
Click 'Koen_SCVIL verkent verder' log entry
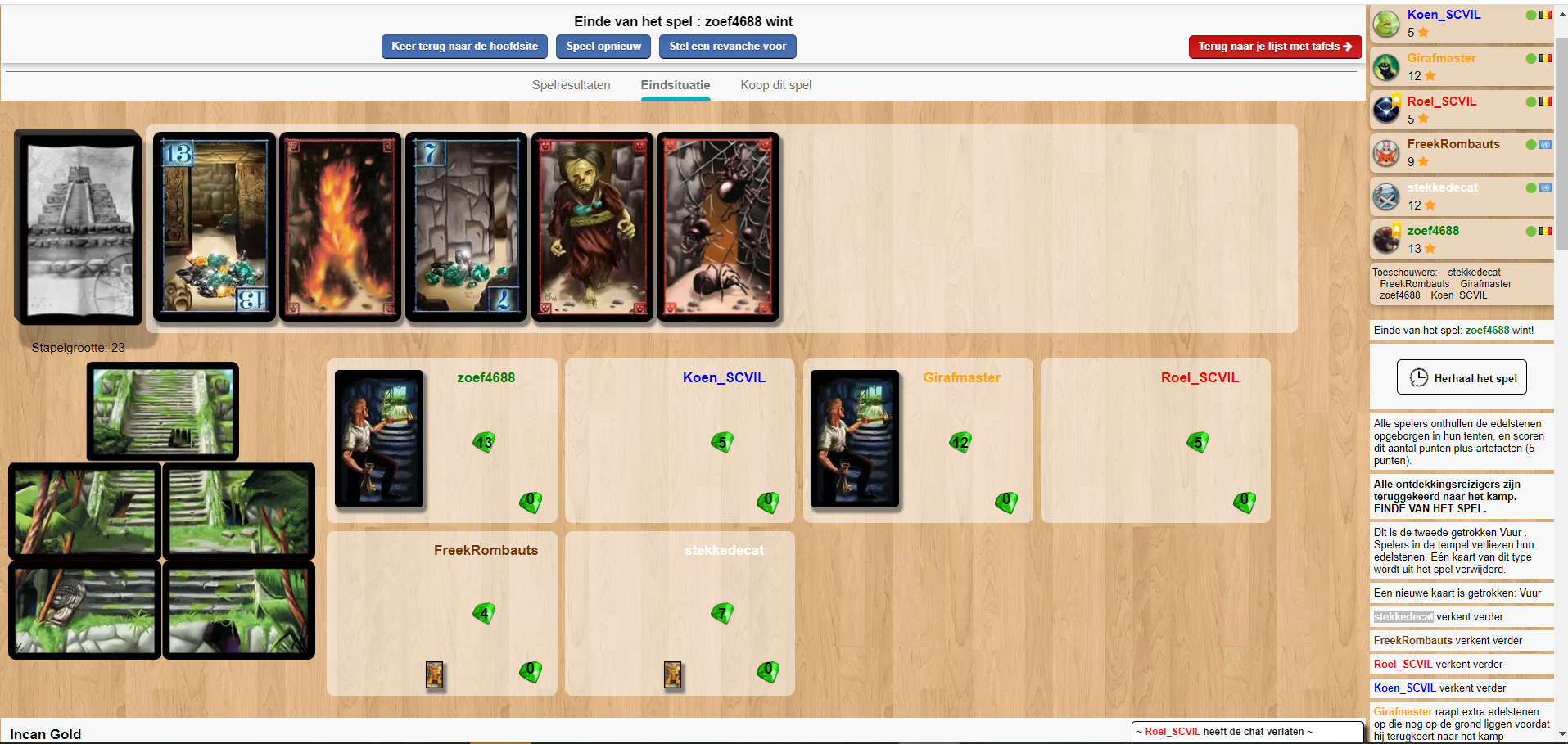[x=1462, y=688]
